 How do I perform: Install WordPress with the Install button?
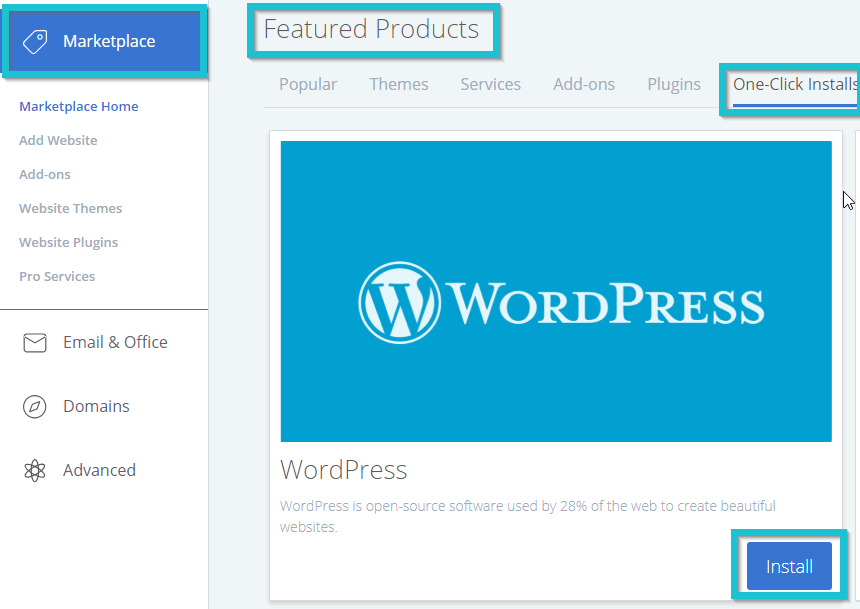point(789,566)
